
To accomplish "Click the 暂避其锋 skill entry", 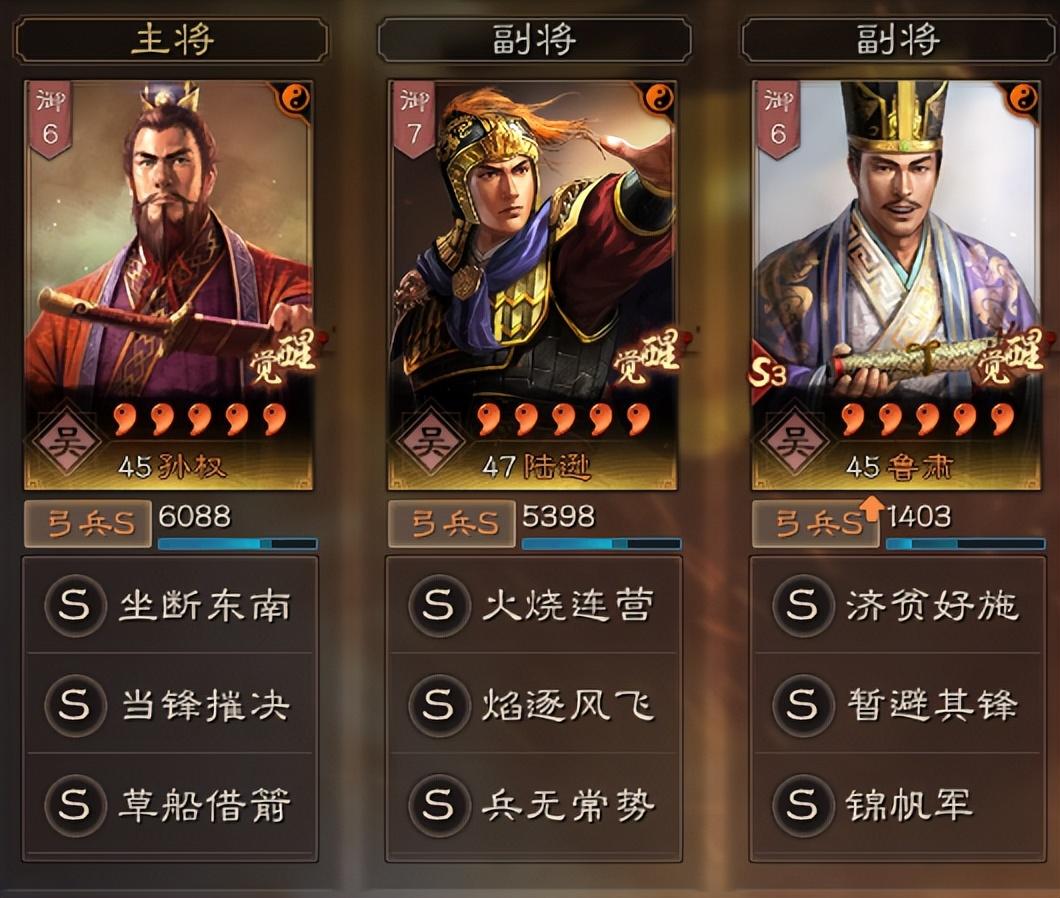I will [896, 705].
